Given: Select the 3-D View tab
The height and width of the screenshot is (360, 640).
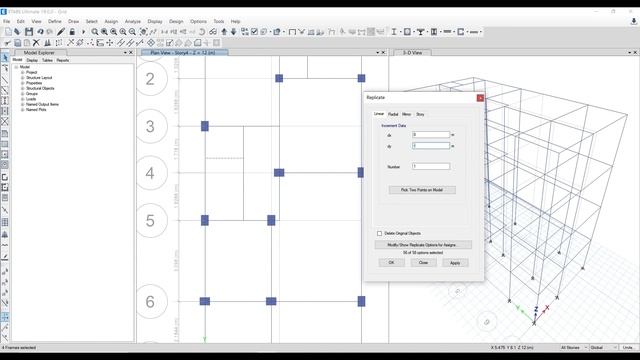Looking at the screenshot, I should [412, 53].
